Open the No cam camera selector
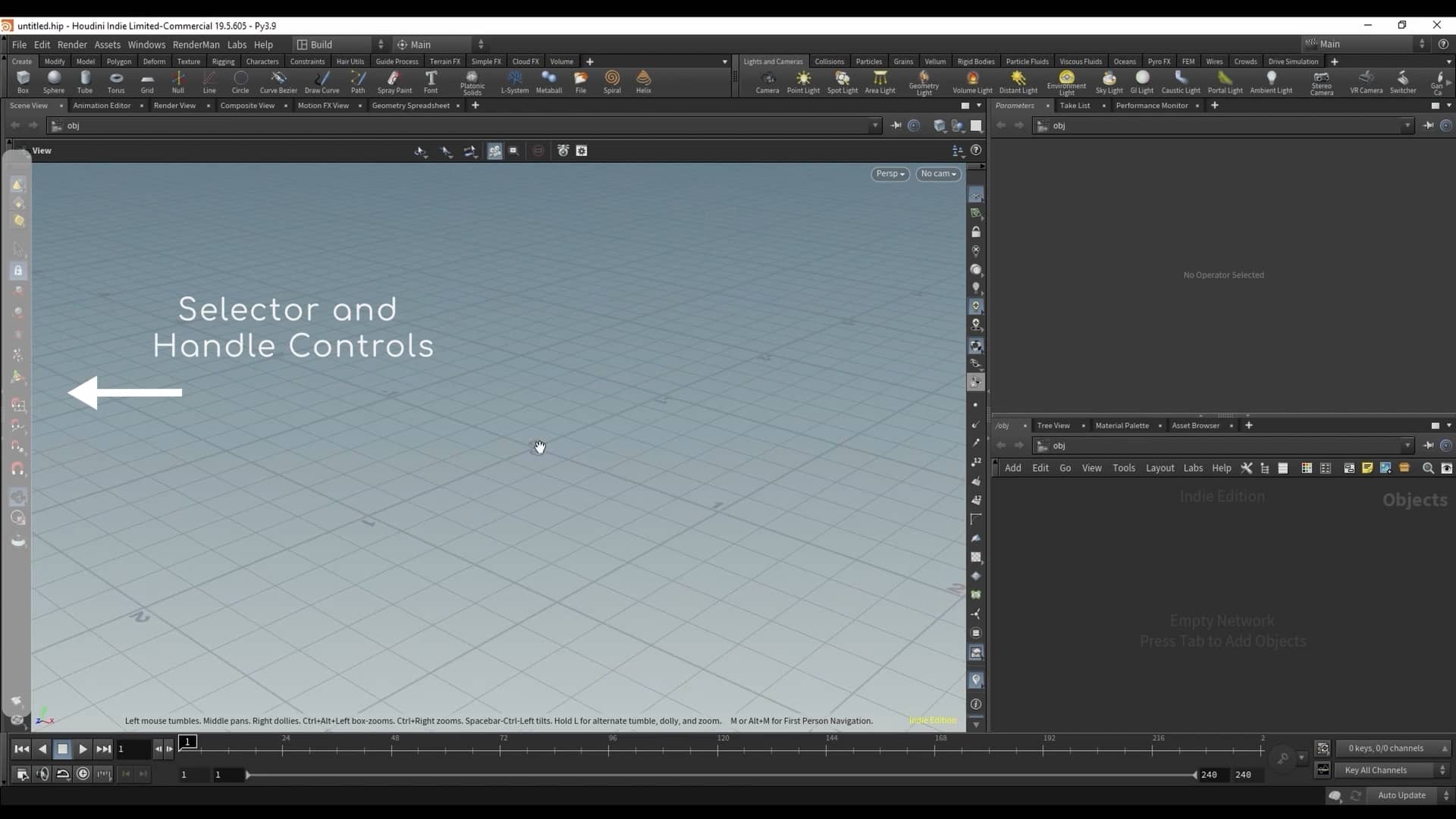 (x=938, y=174)
